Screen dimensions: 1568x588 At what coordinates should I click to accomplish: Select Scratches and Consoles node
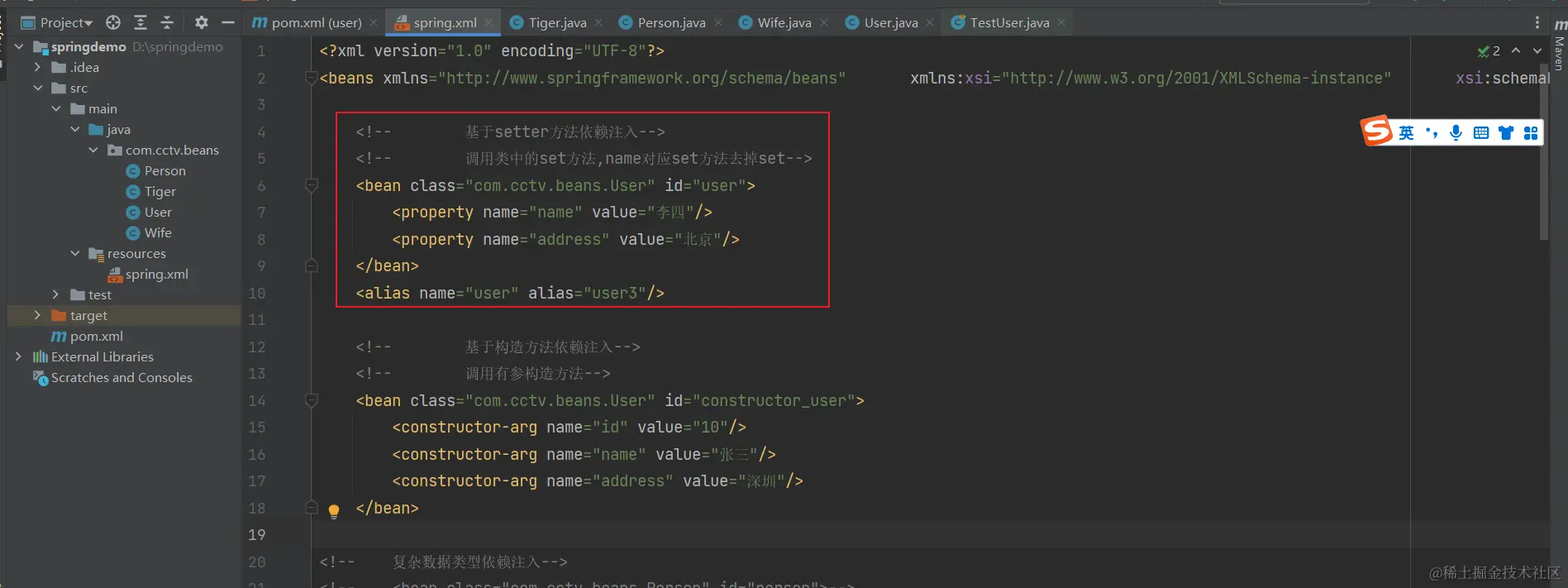[x=112, y=377]
